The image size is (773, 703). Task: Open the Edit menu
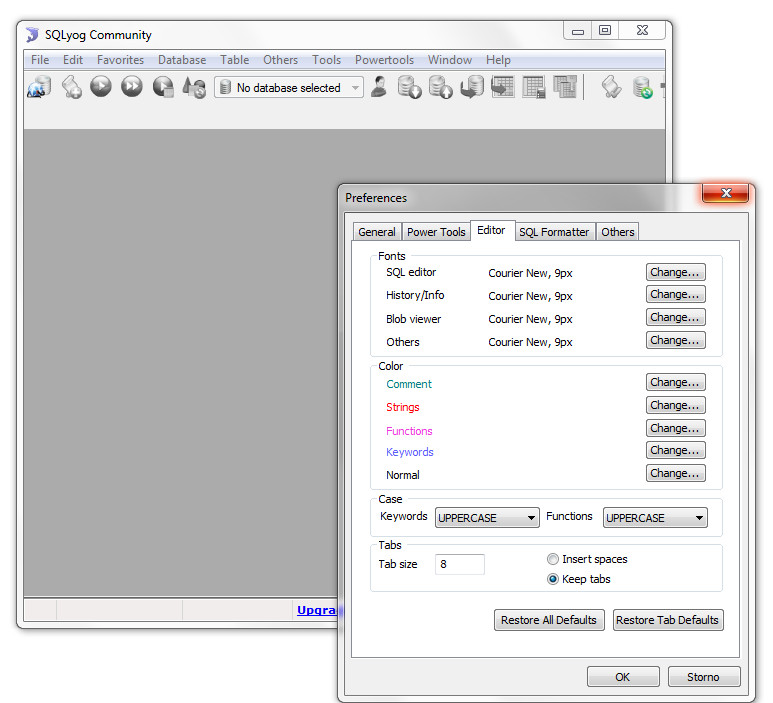[x=72, y=60]
